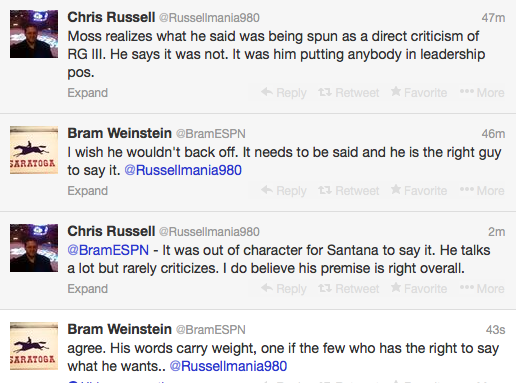Expand Bram Weinstein's 46m tweet

click(x=88, y=191)
